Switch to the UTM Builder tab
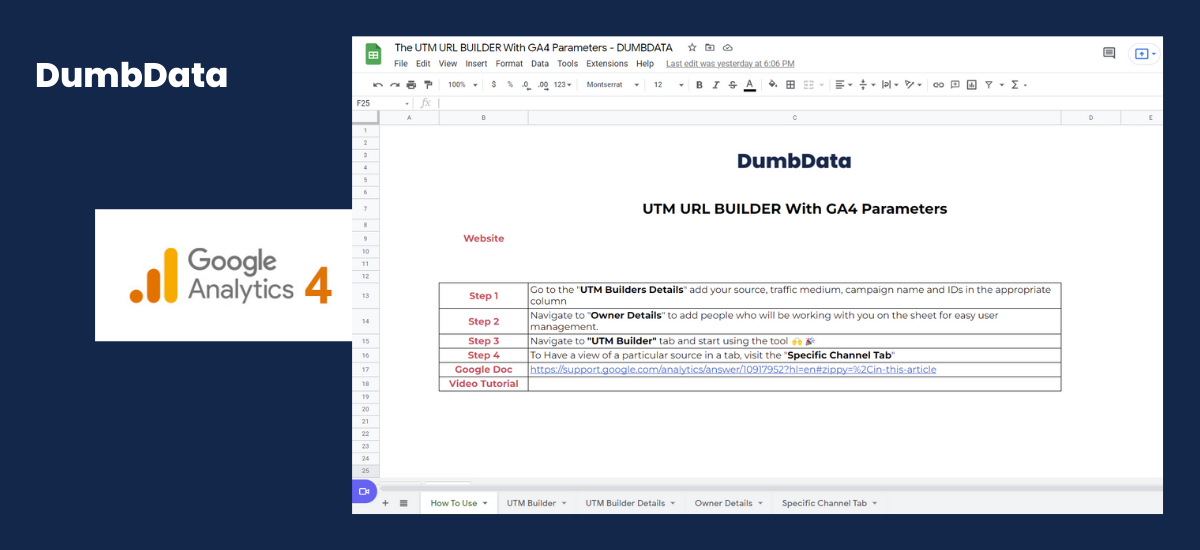The image size is (1200, 550). coord(536,503)
